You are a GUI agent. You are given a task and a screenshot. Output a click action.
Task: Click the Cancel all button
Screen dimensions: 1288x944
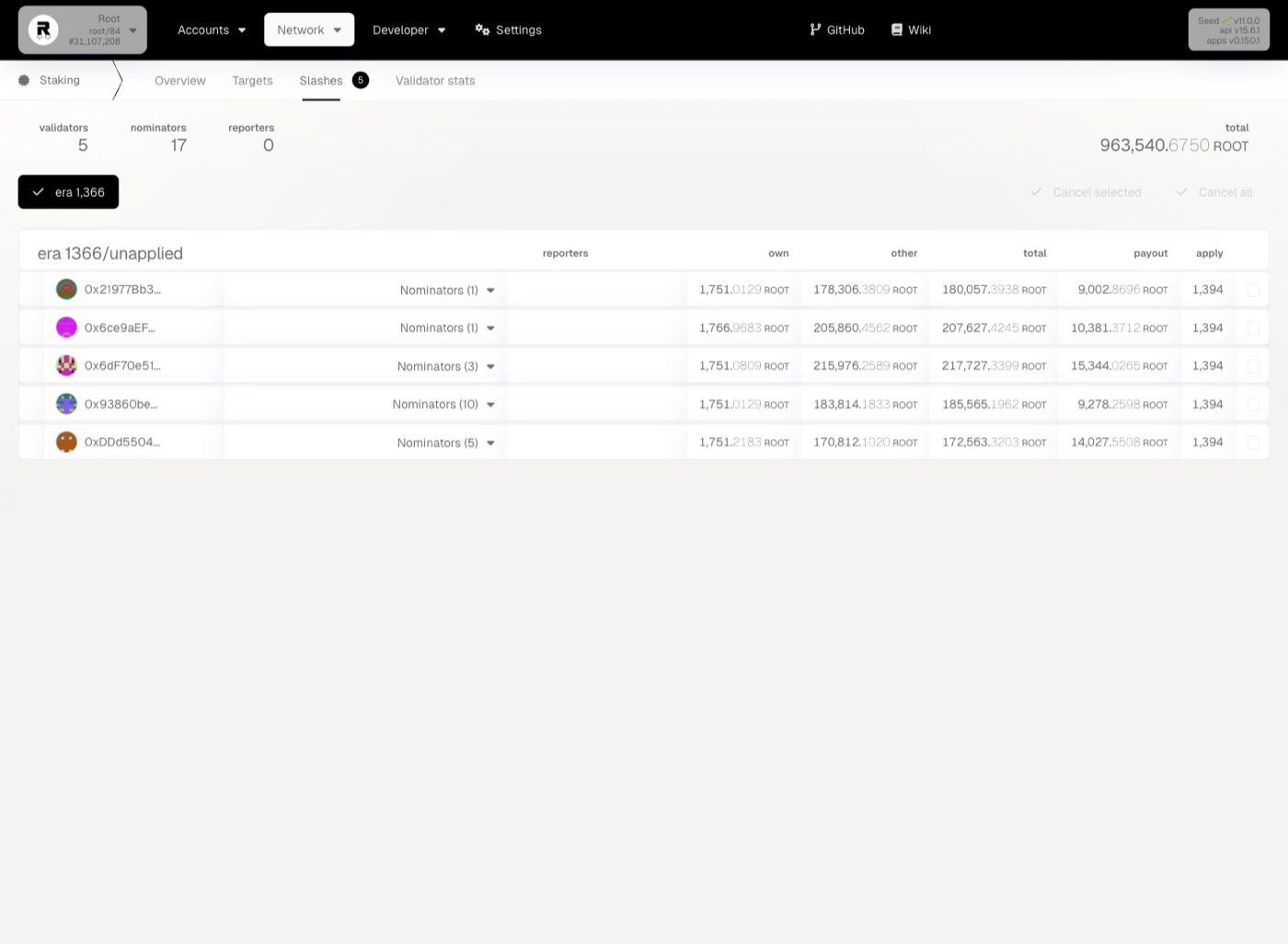tap(1214, 192)
